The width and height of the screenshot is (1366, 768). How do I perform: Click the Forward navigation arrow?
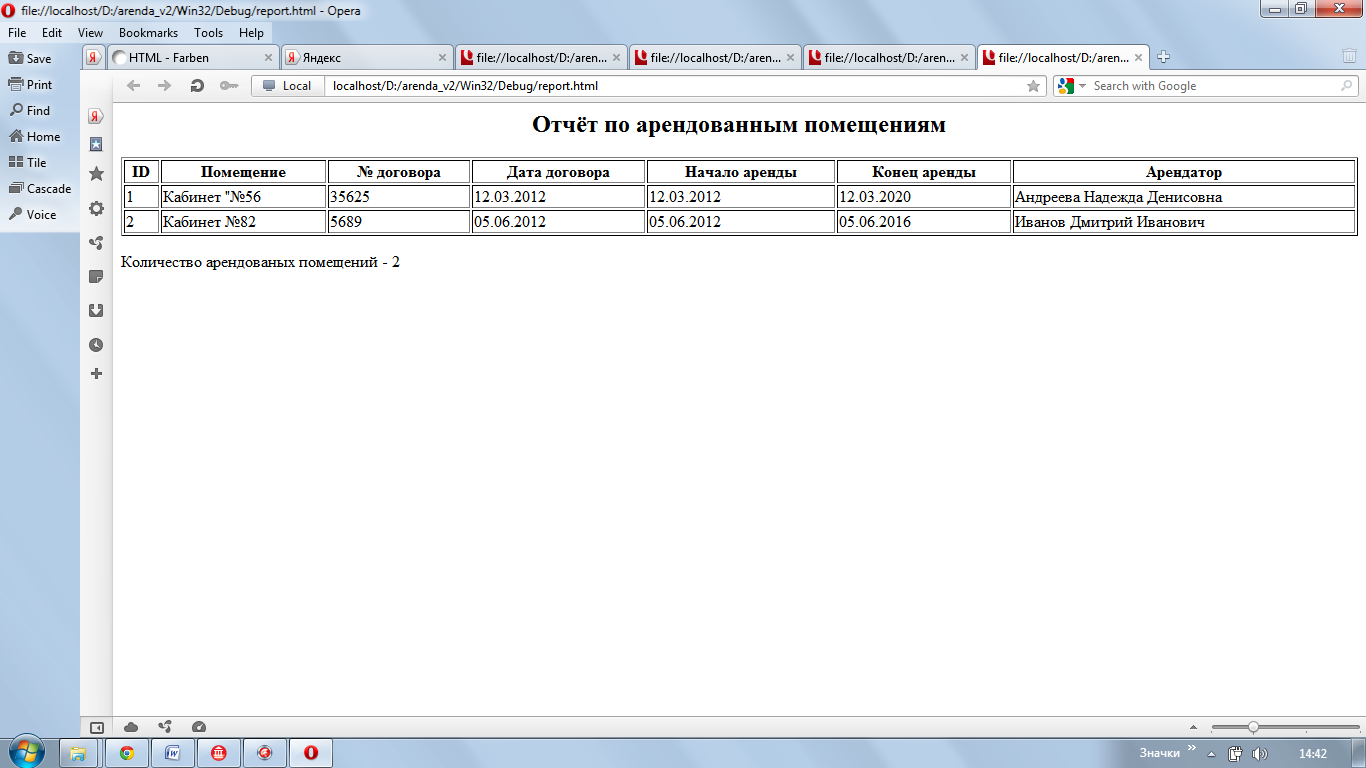(165, 86)
